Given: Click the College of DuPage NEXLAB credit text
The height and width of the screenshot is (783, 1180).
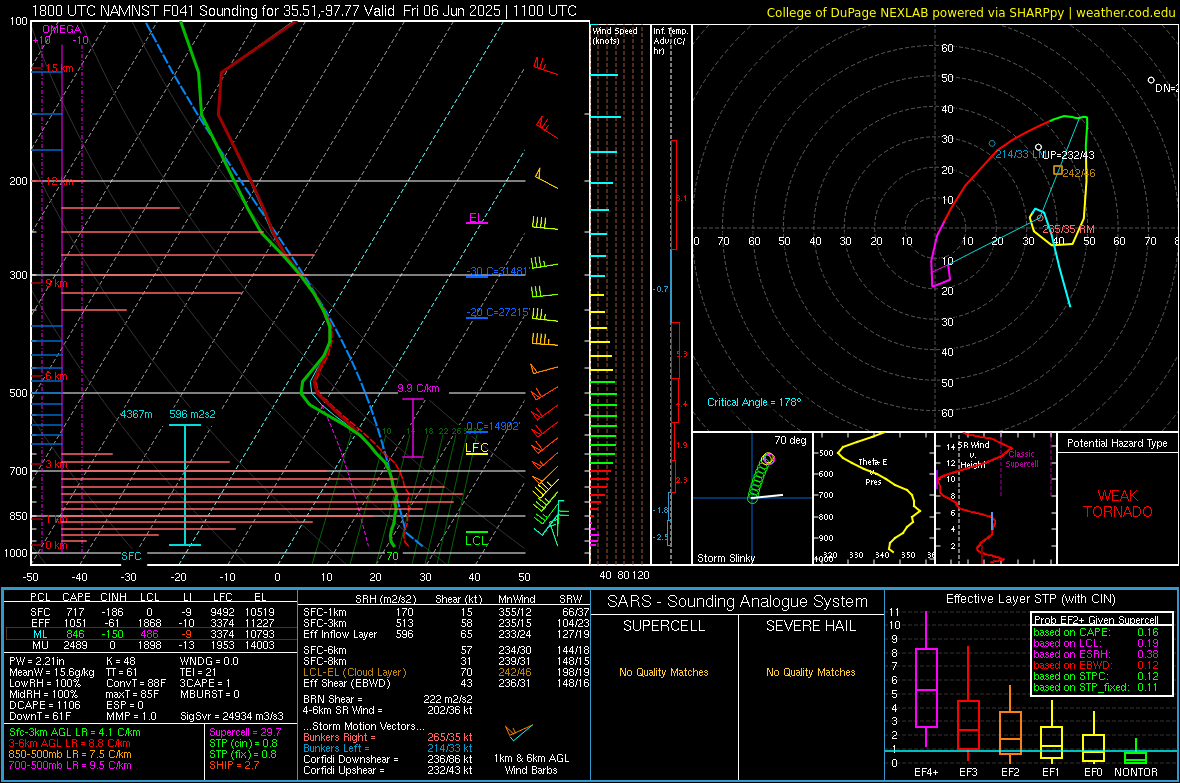Looking at the screenshot, I should point(970,12).
